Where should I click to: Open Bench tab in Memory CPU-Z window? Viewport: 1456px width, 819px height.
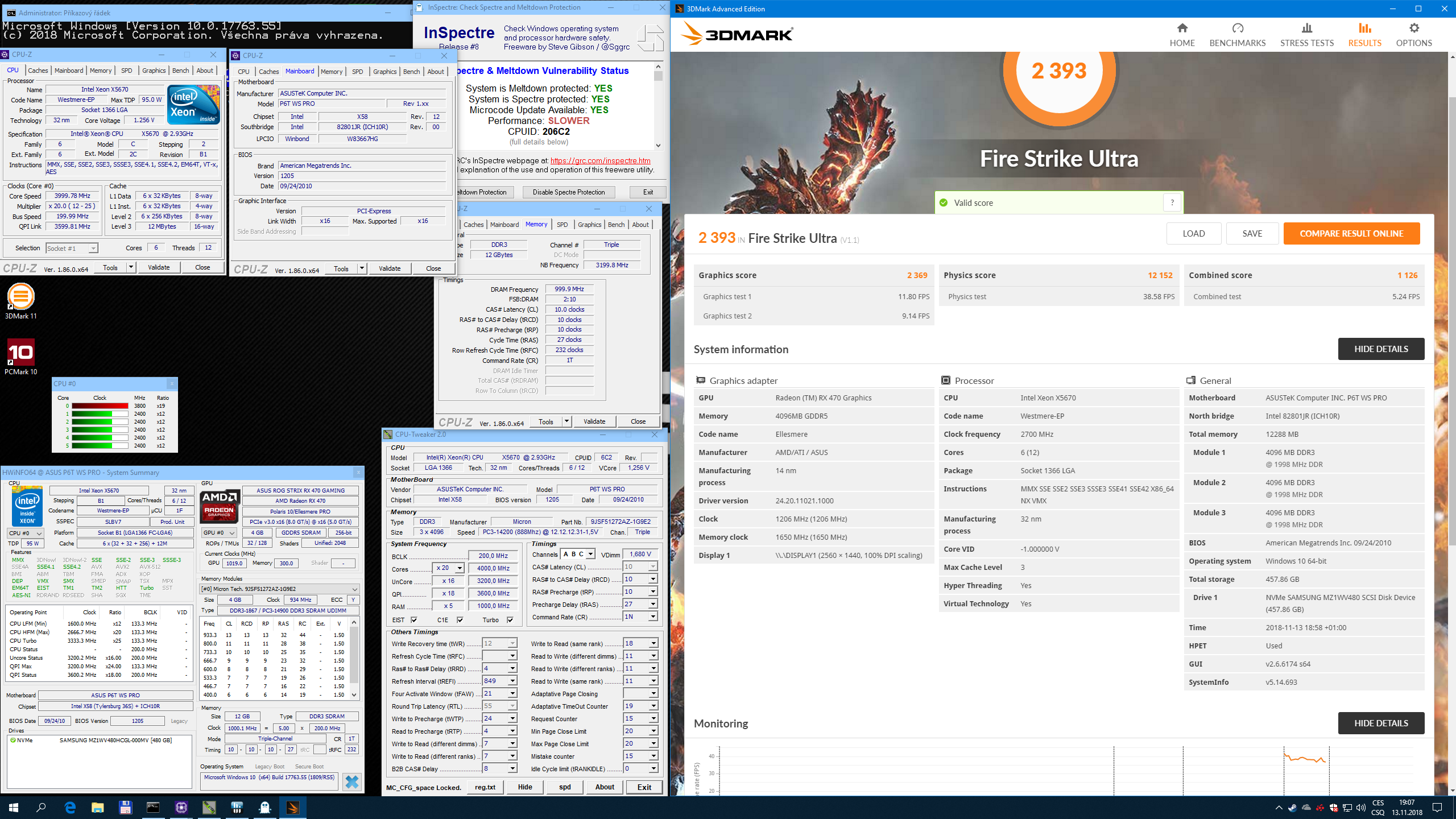point(616,225)
